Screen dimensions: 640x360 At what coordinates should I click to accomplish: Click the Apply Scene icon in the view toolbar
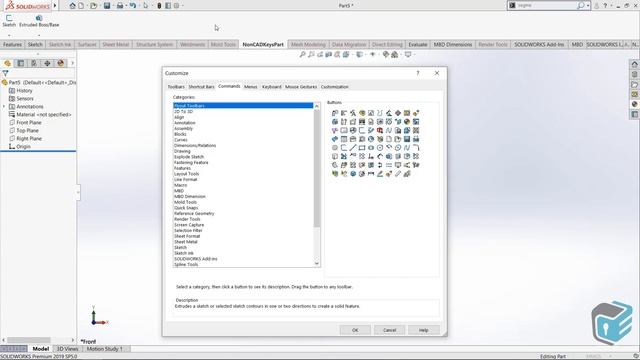395,54
